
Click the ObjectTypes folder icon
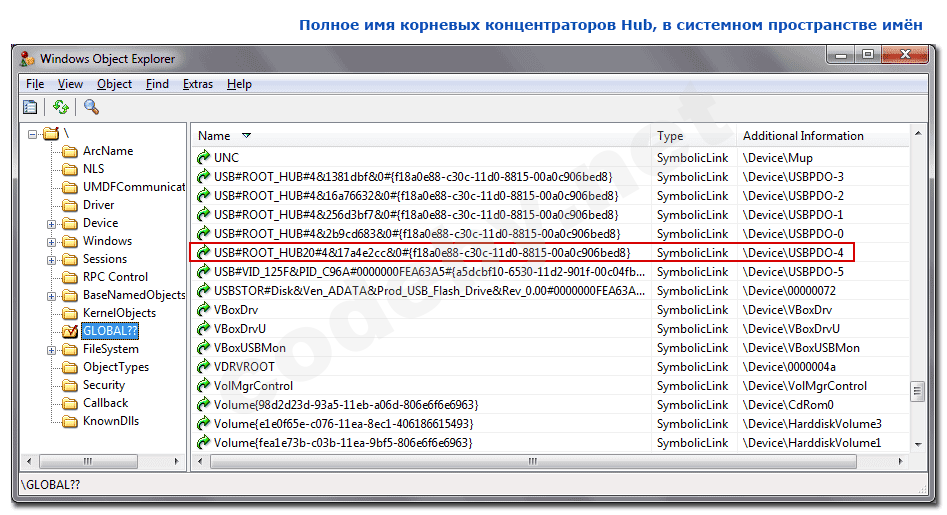click(71, 367)
